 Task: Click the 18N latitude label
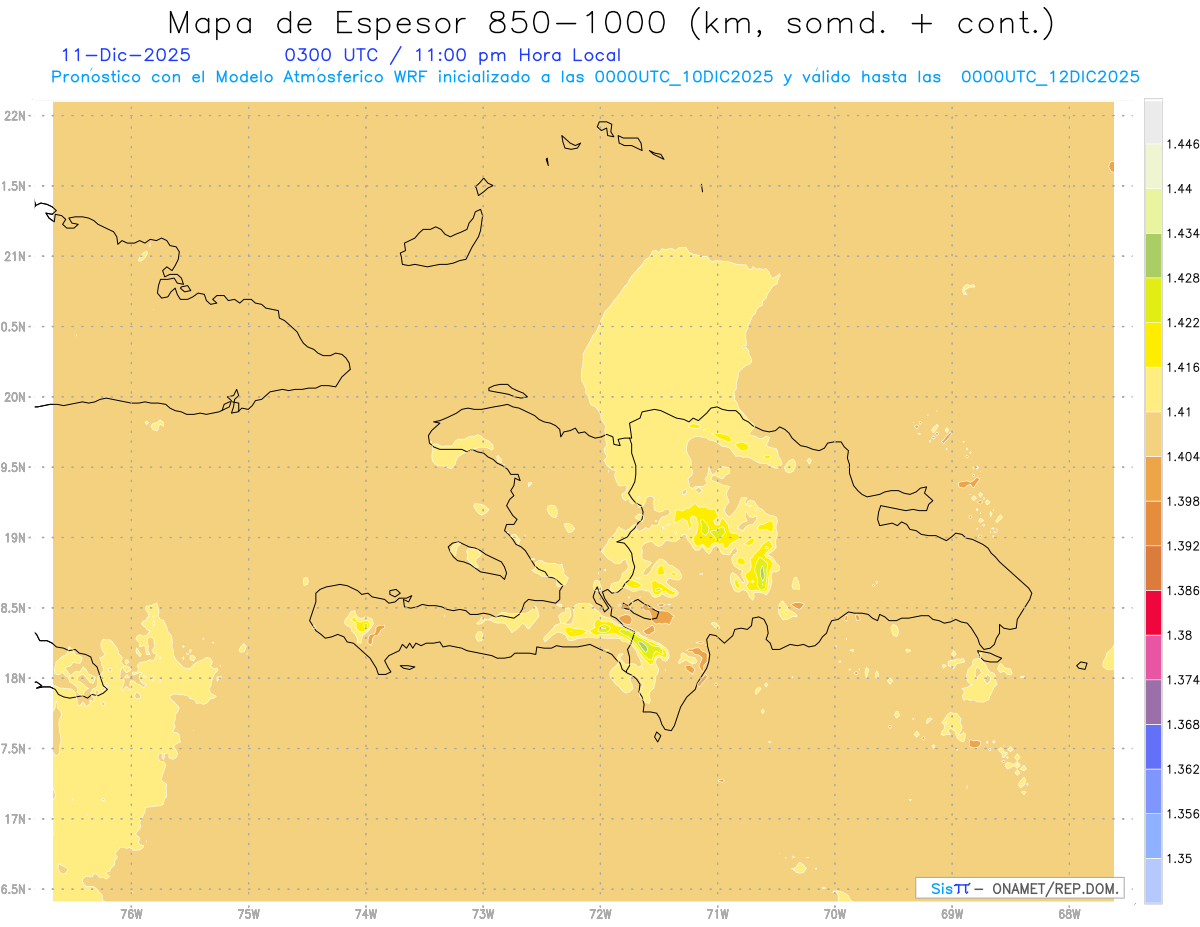point(15,678)
